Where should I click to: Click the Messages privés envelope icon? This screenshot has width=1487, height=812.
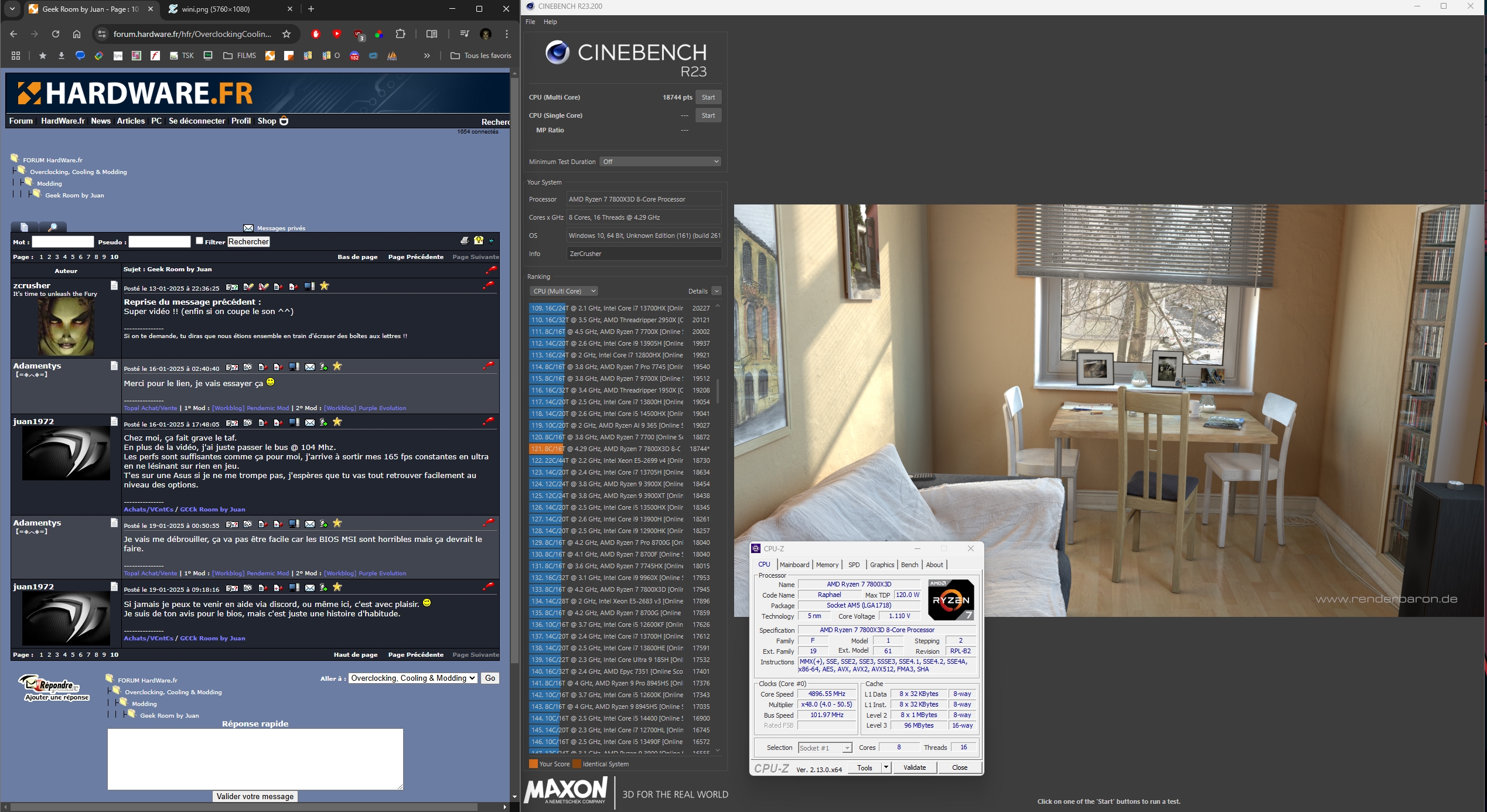pos(248,228)
